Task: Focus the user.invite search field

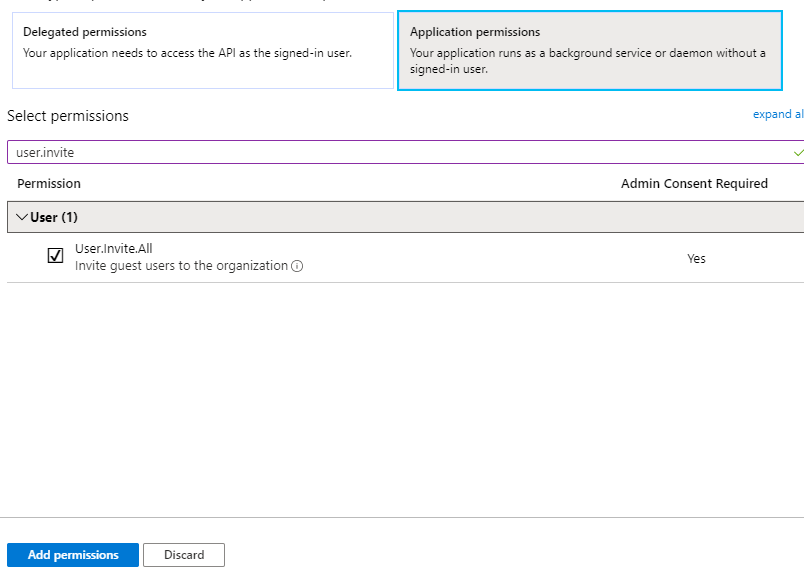Action: click(x=405, y=152)
